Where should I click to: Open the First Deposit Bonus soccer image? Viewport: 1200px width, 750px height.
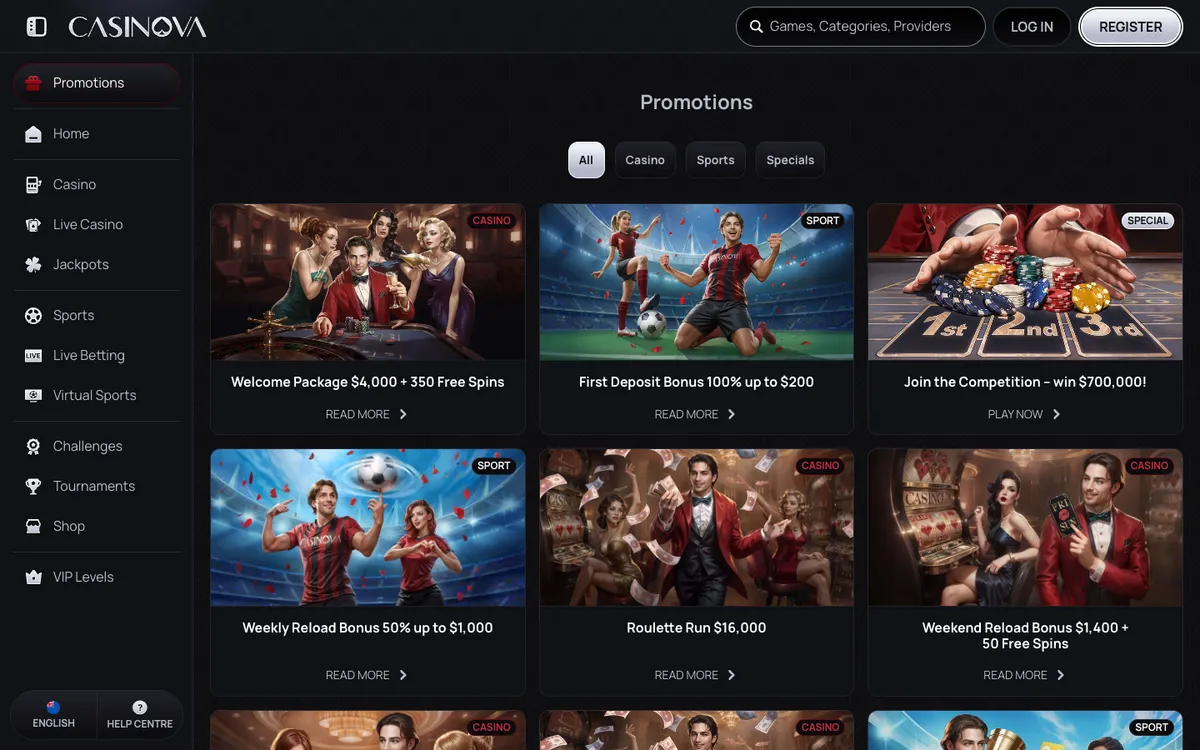tap(697, 282)
